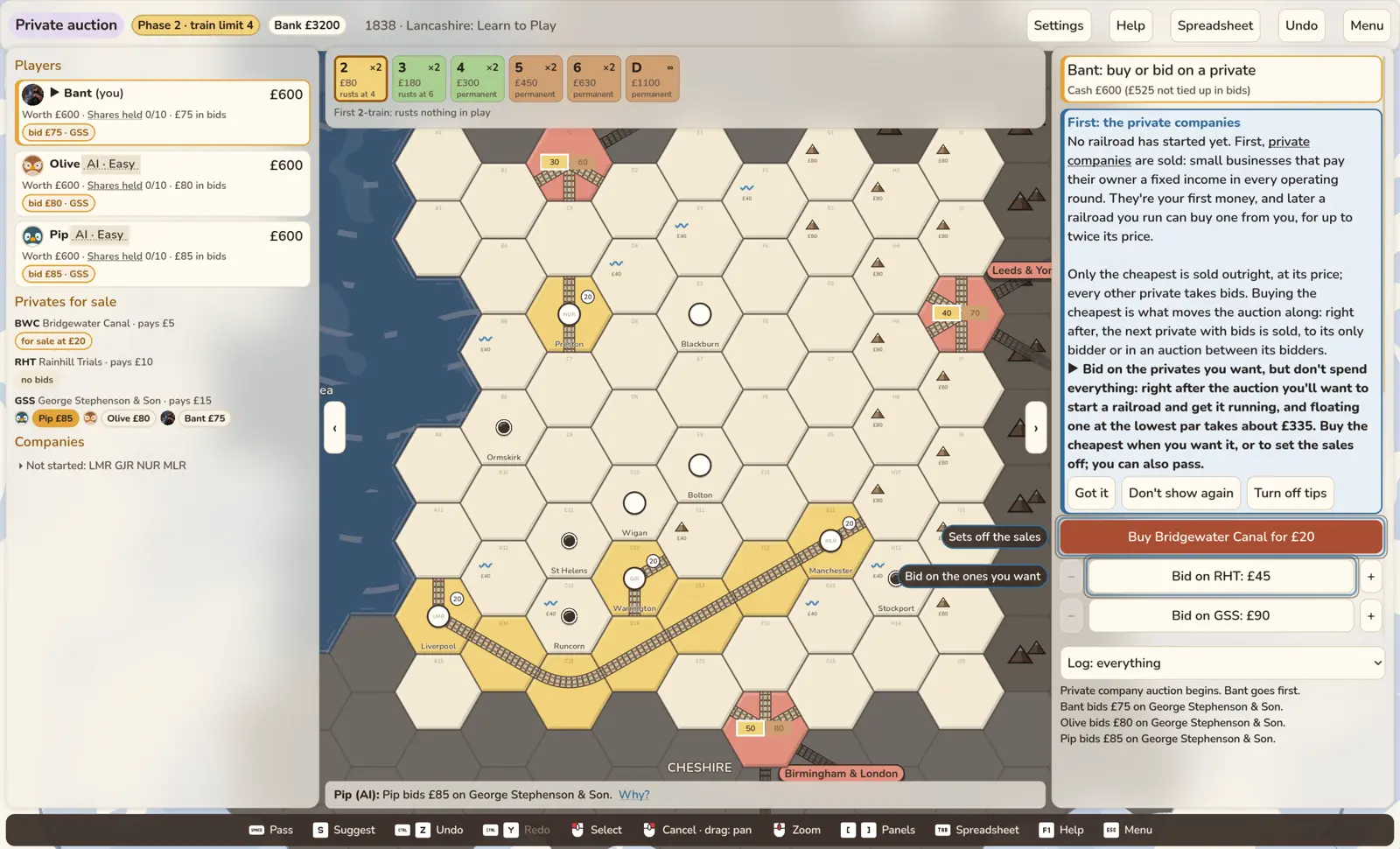This screenshot has width=1400, height=849.
Task: Click Olive's owl avatar icon
Action: [33, 165]
